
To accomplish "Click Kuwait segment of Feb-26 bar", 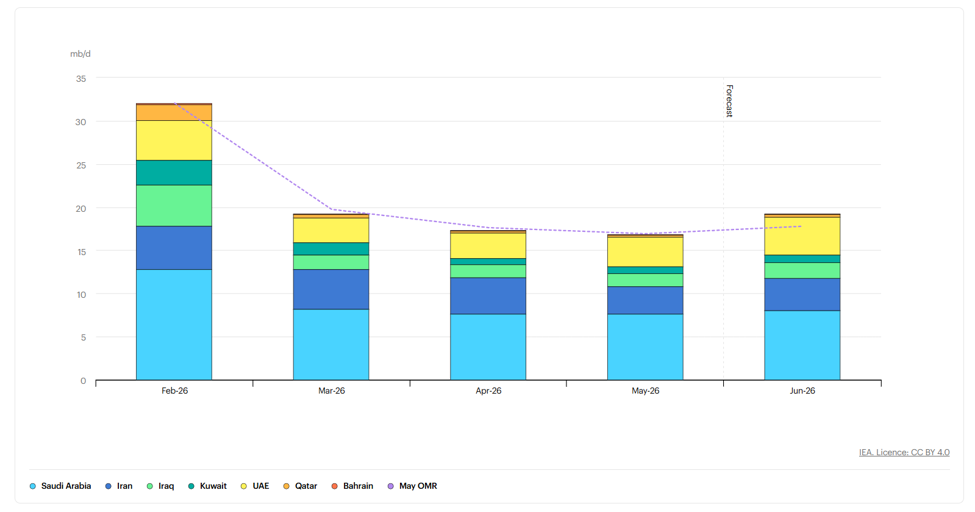I will (174, 173).
